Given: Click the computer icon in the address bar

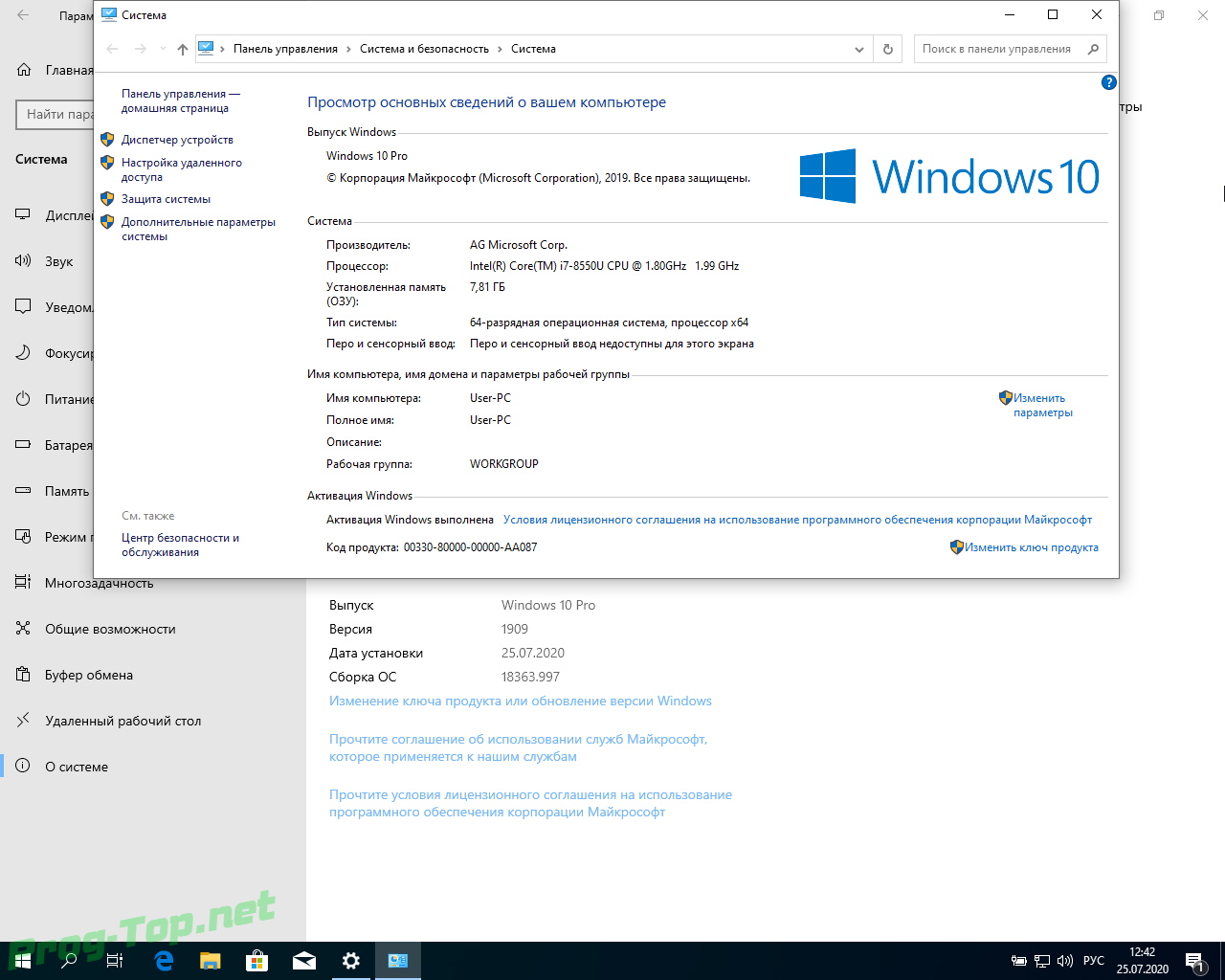Looking at the screenshot, I should coord(206,48).
